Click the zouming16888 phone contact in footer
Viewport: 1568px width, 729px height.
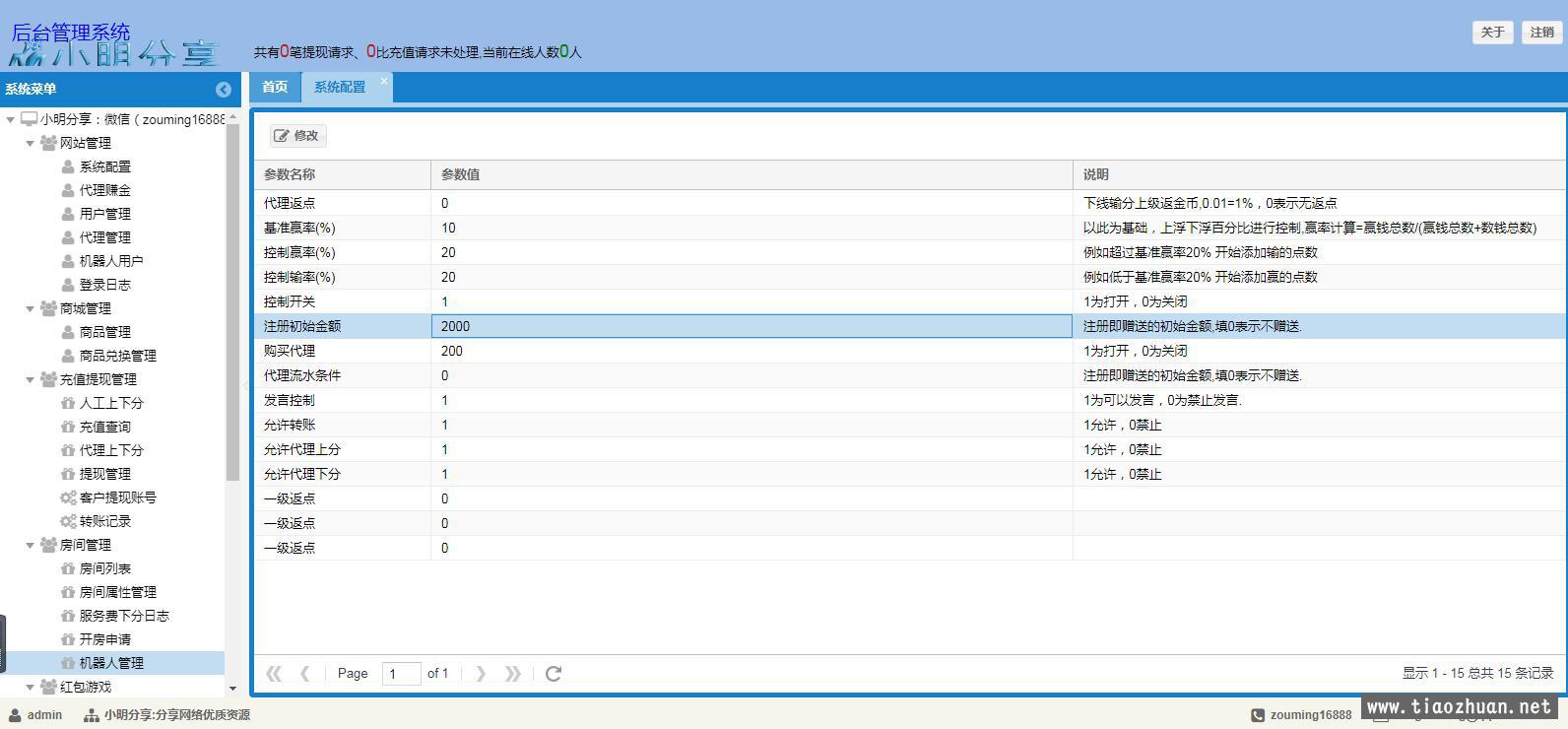coord(1310,715)
